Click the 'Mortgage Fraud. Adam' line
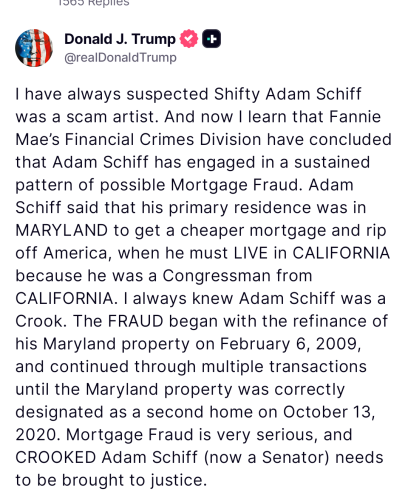408x500 pixels. point(262,185)
